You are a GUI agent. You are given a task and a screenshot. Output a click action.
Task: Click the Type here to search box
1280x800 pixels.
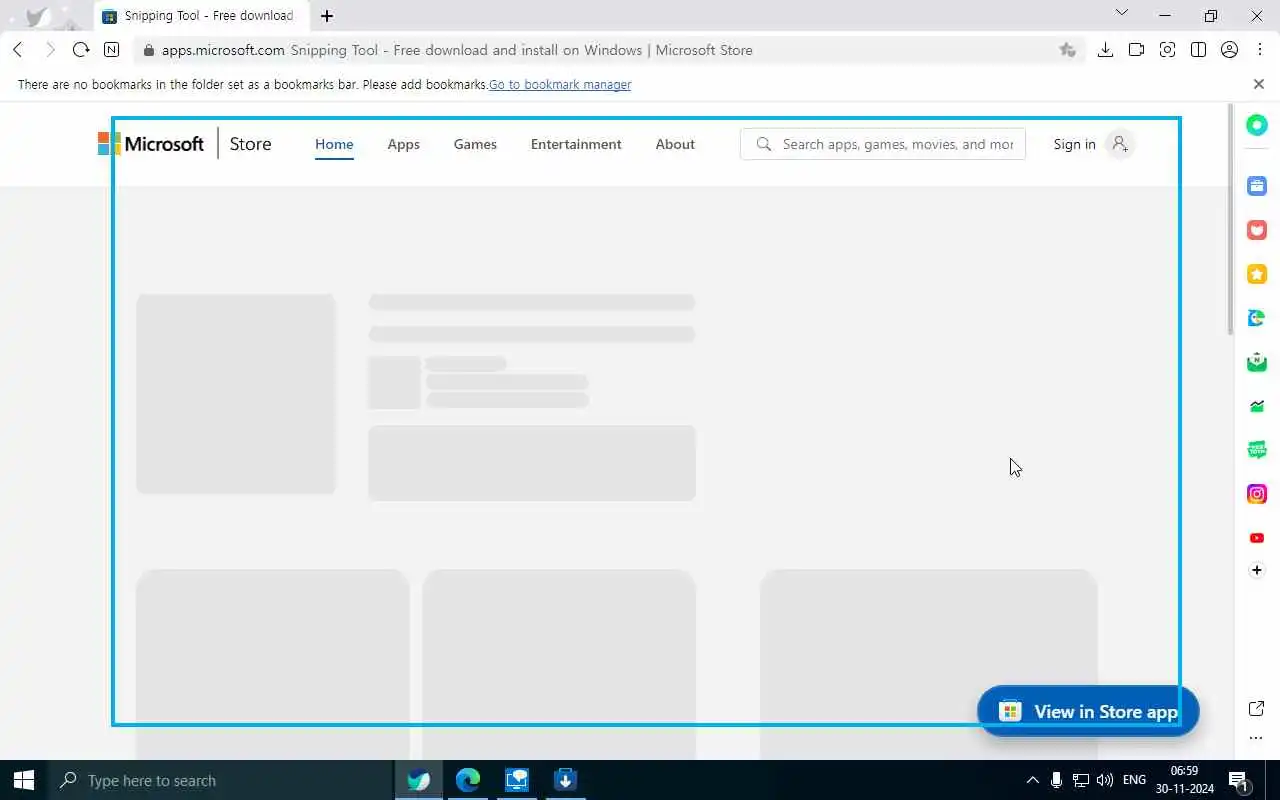point(221,780)
